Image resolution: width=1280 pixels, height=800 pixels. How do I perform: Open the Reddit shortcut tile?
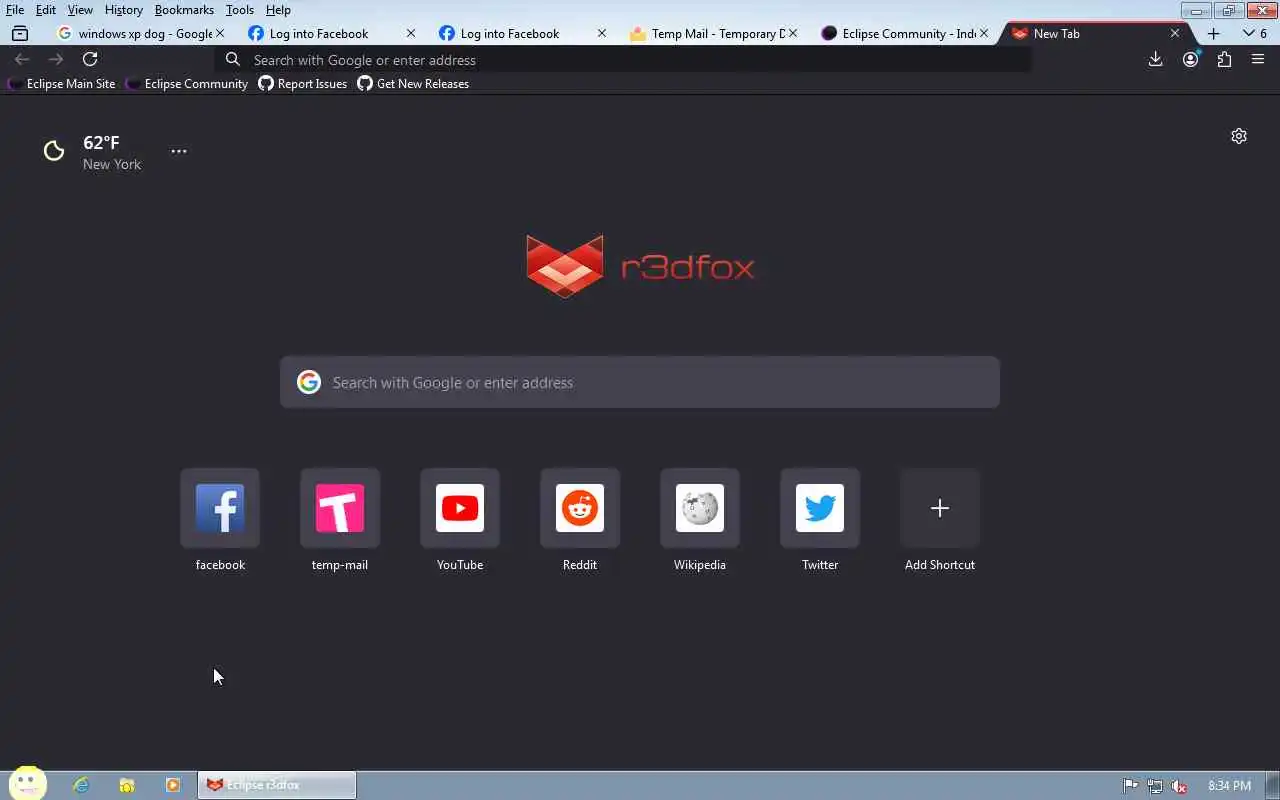click(580, 508)
